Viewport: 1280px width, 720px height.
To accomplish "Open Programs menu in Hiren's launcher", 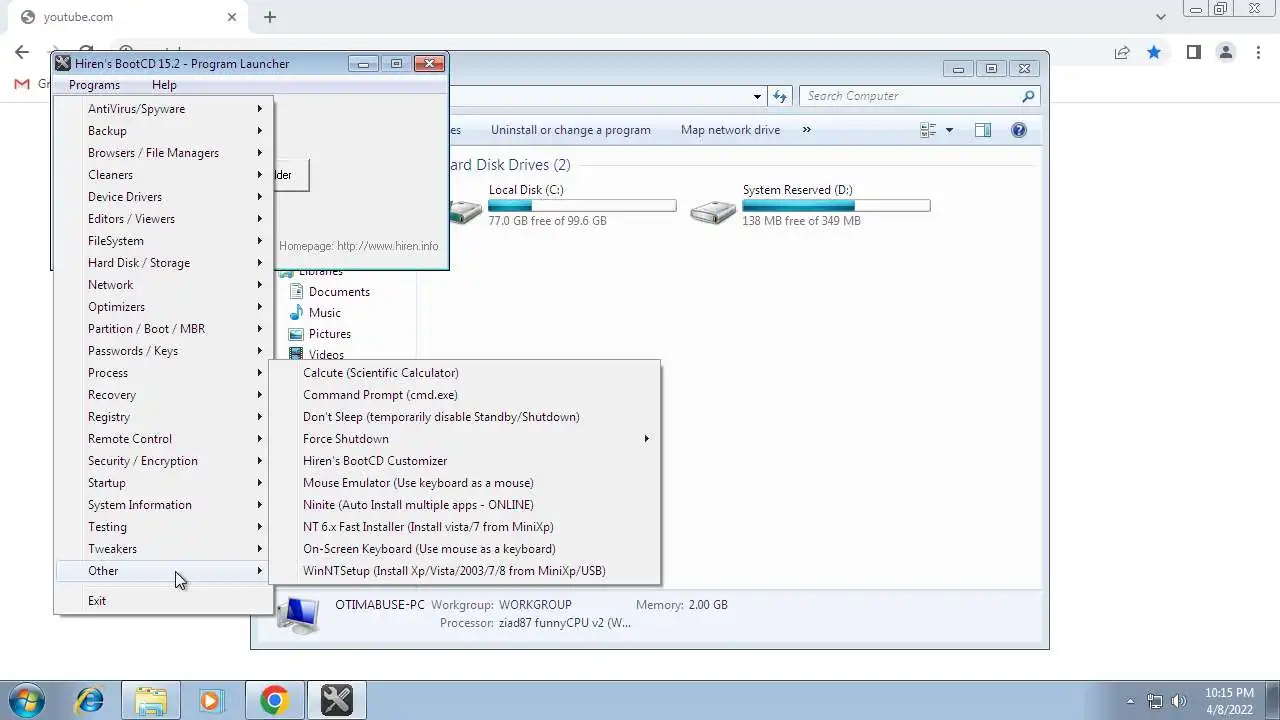I will [94, 85].
